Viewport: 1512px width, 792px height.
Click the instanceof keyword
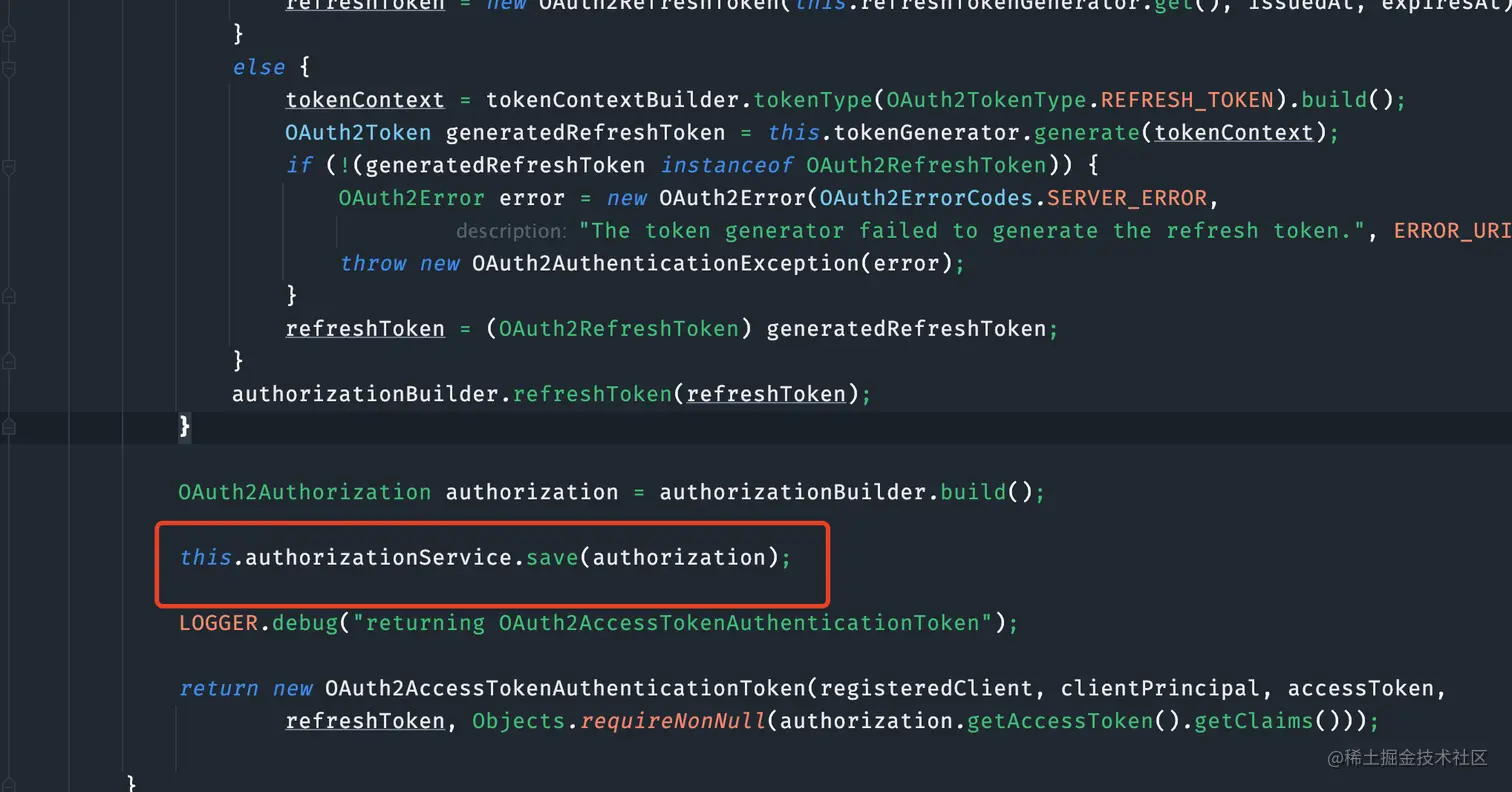coord(727,165)
